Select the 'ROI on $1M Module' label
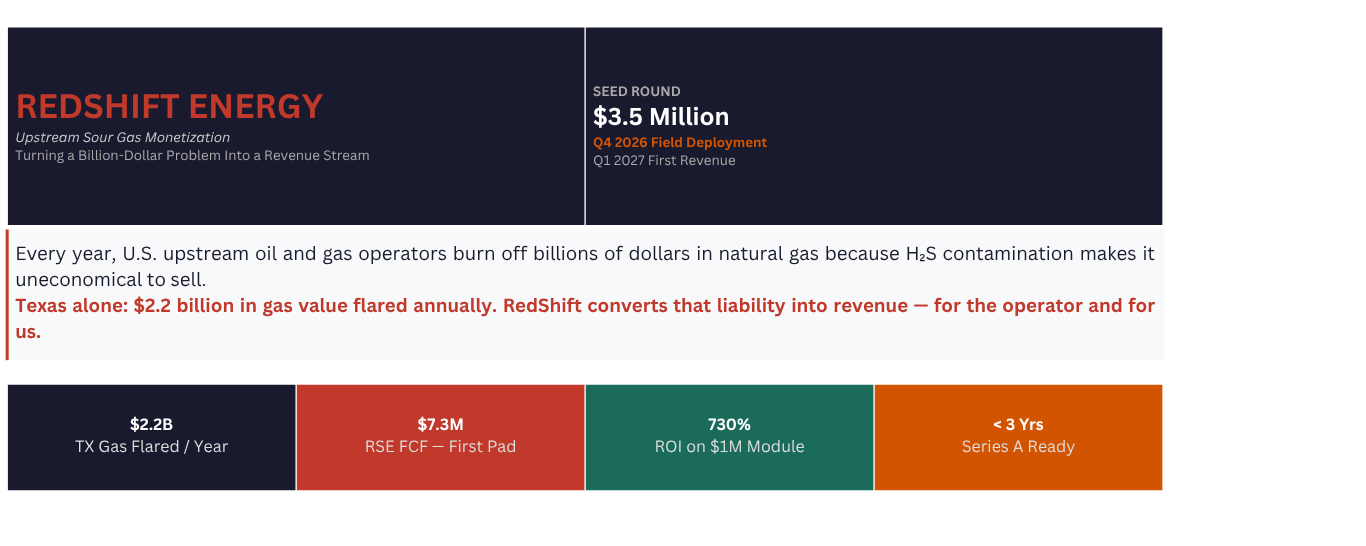Viewport: 1366px width, 546px height. pos(729,446)
